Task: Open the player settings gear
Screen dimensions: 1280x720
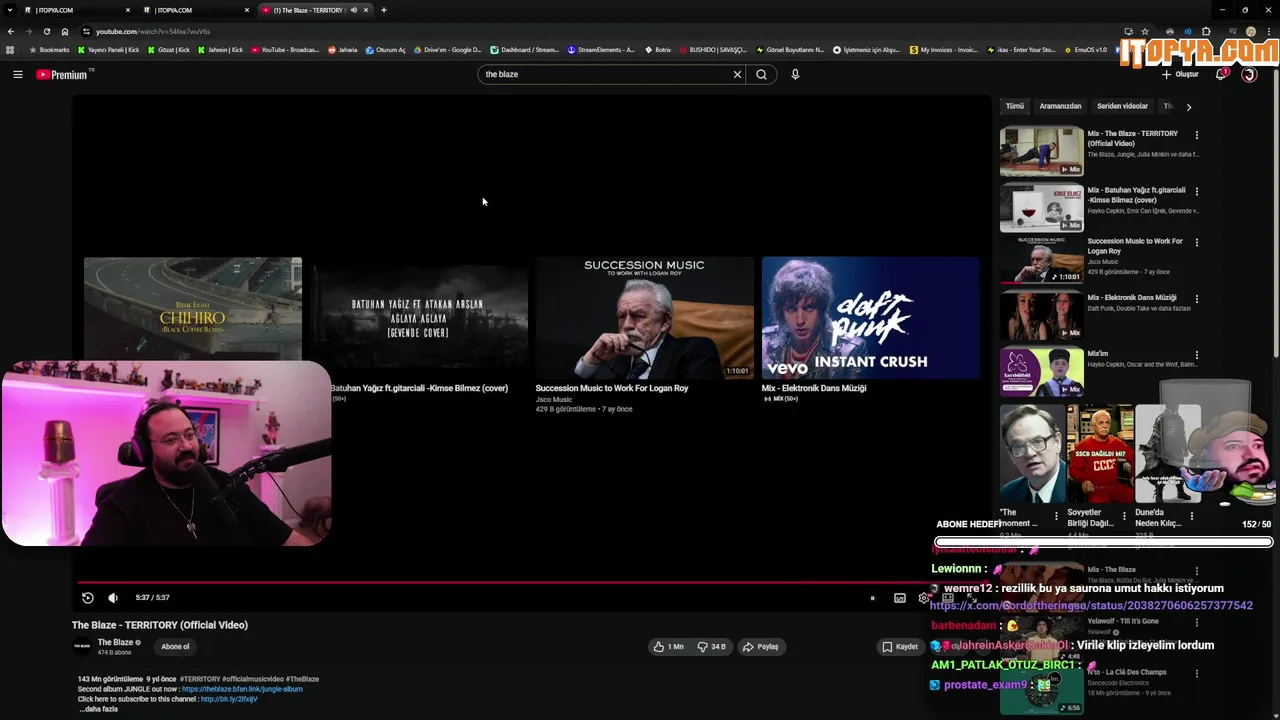Action: click(x=923, y=598)
